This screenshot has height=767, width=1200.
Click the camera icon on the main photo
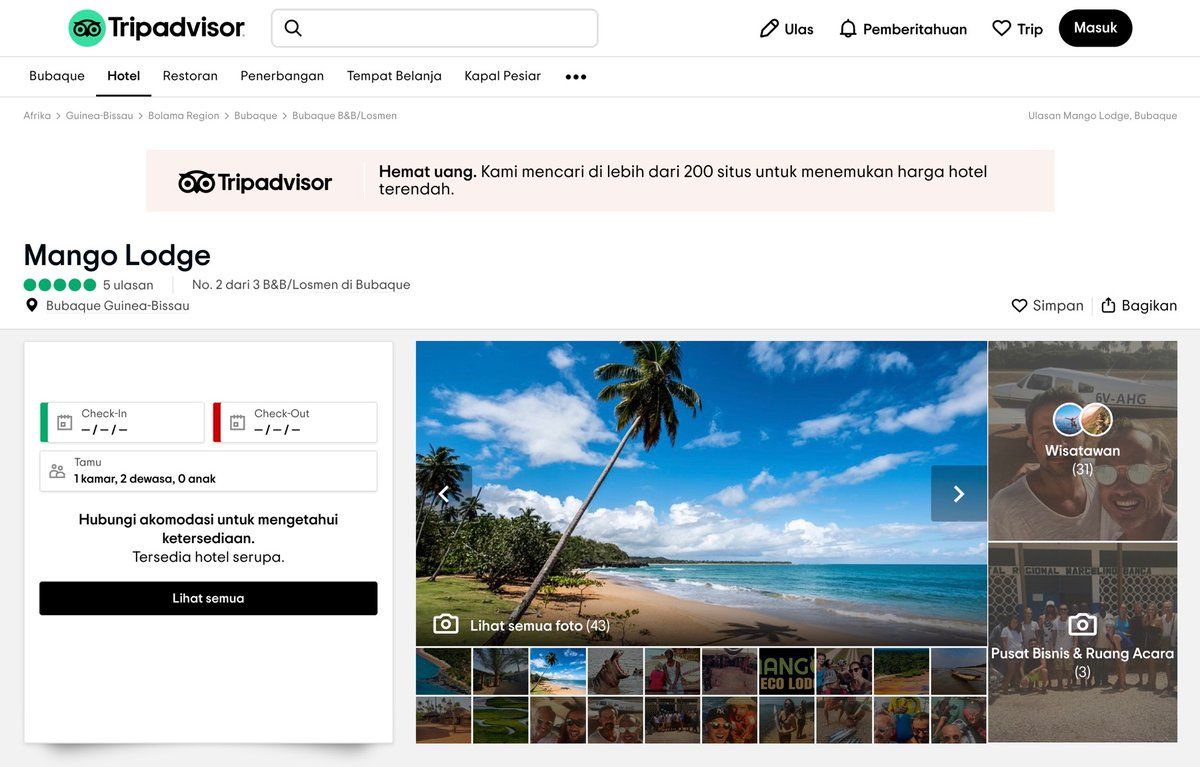[446, 625]
